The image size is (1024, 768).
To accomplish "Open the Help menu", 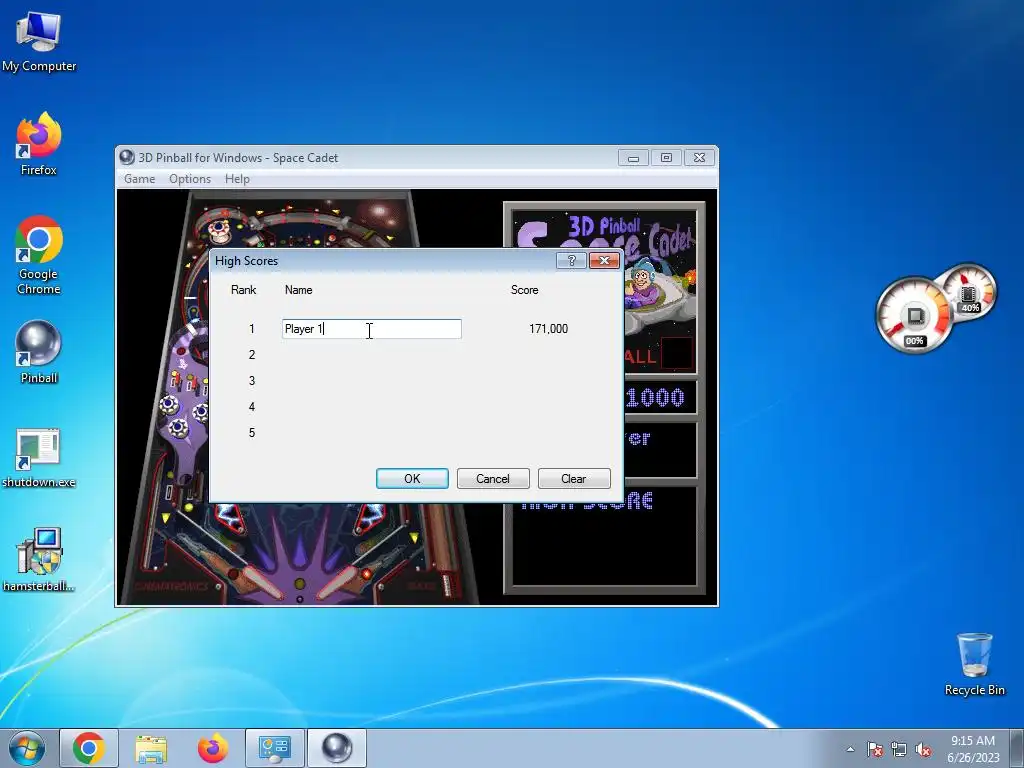I will pos(237,179).
